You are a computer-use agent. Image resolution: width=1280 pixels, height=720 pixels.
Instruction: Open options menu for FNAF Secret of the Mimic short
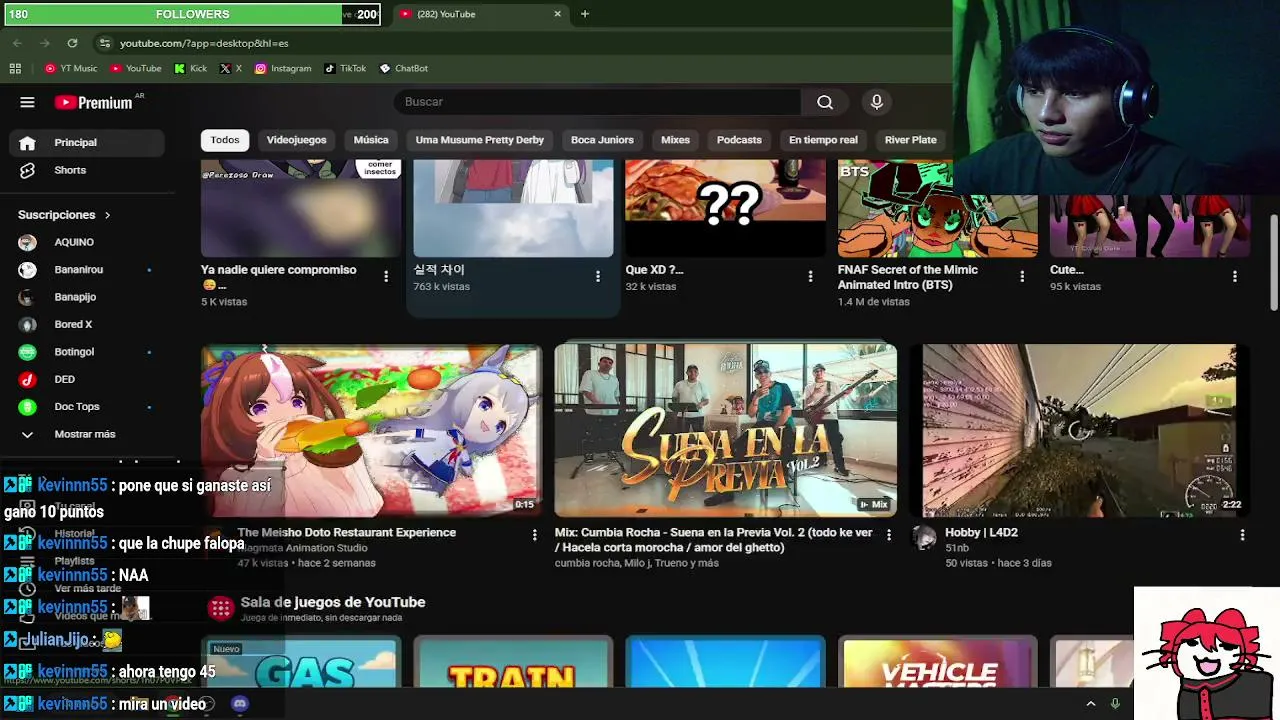pyautogui.click(x=1022, y=277)
